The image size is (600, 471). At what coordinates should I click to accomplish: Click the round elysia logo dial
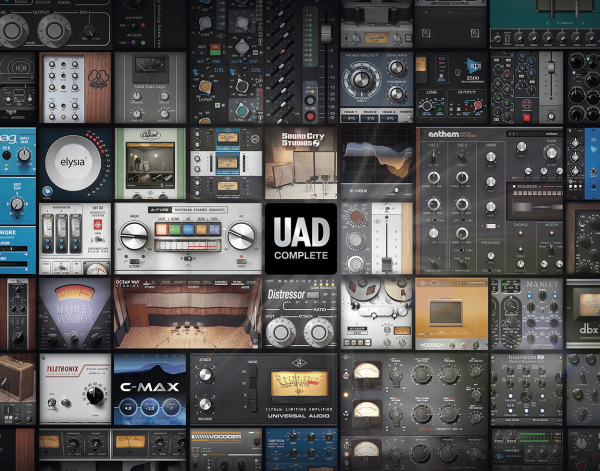pyautogui.click(x=73, y=163)
